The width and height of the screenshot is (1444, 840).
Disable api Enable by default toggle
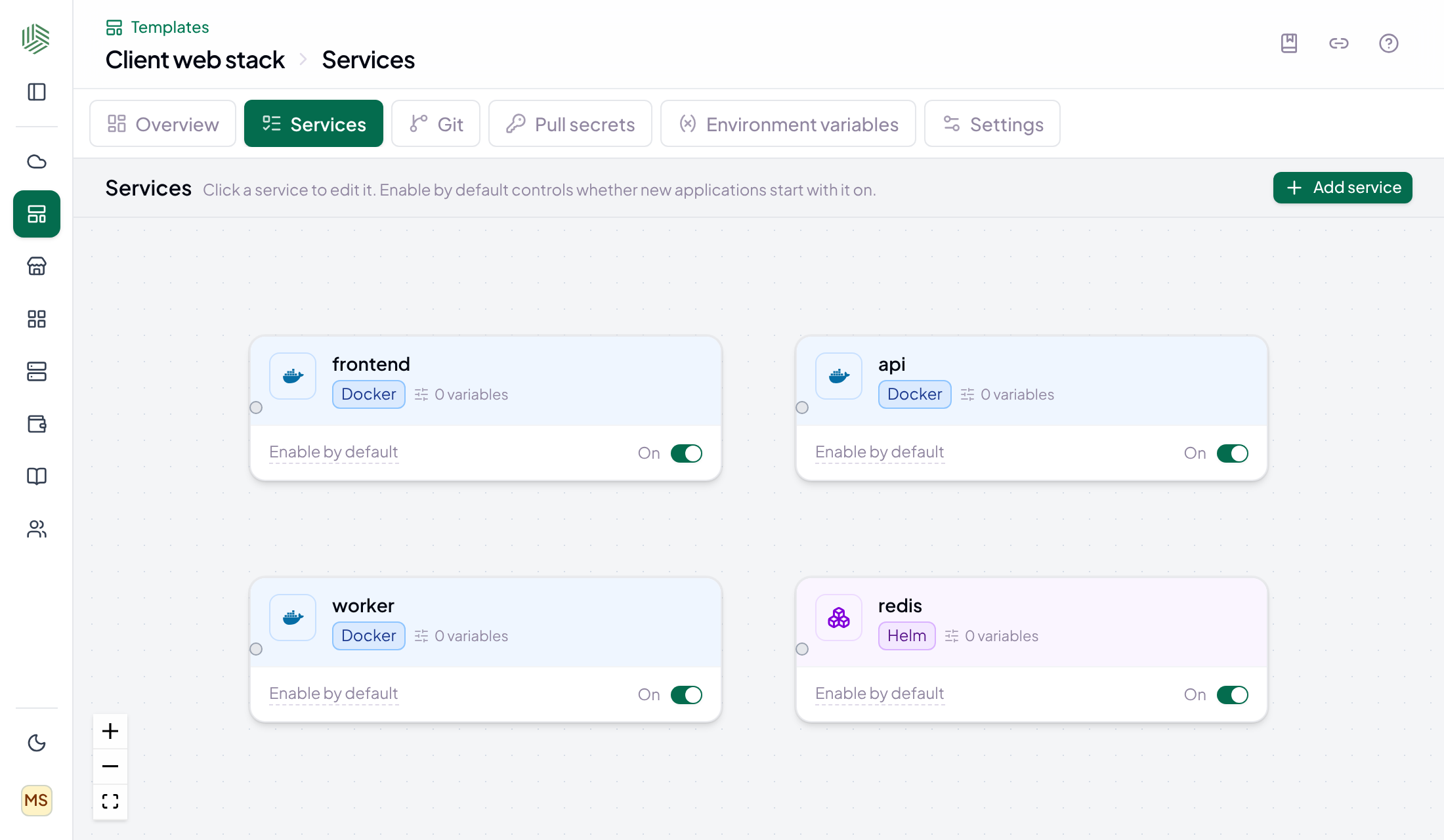coord(1233,453)
